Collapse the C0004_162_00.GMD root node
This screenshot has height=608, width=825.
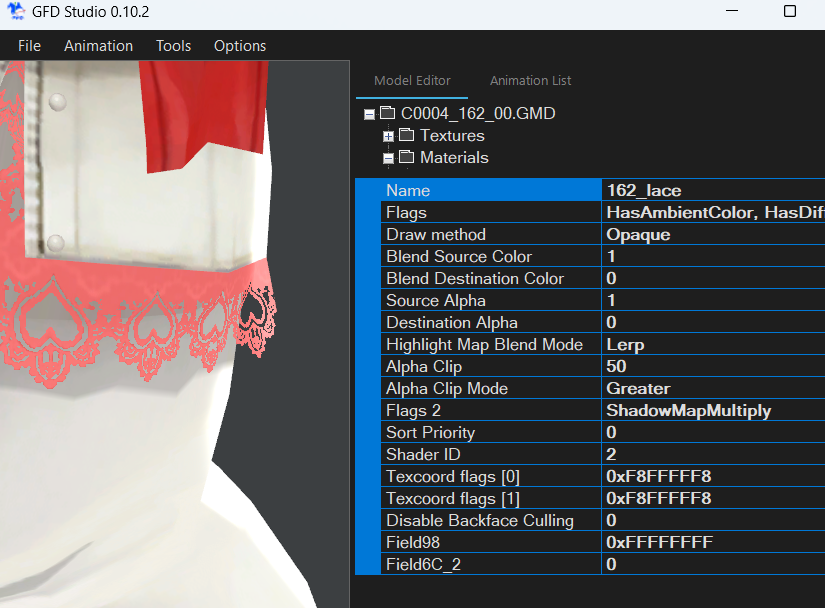369,113
